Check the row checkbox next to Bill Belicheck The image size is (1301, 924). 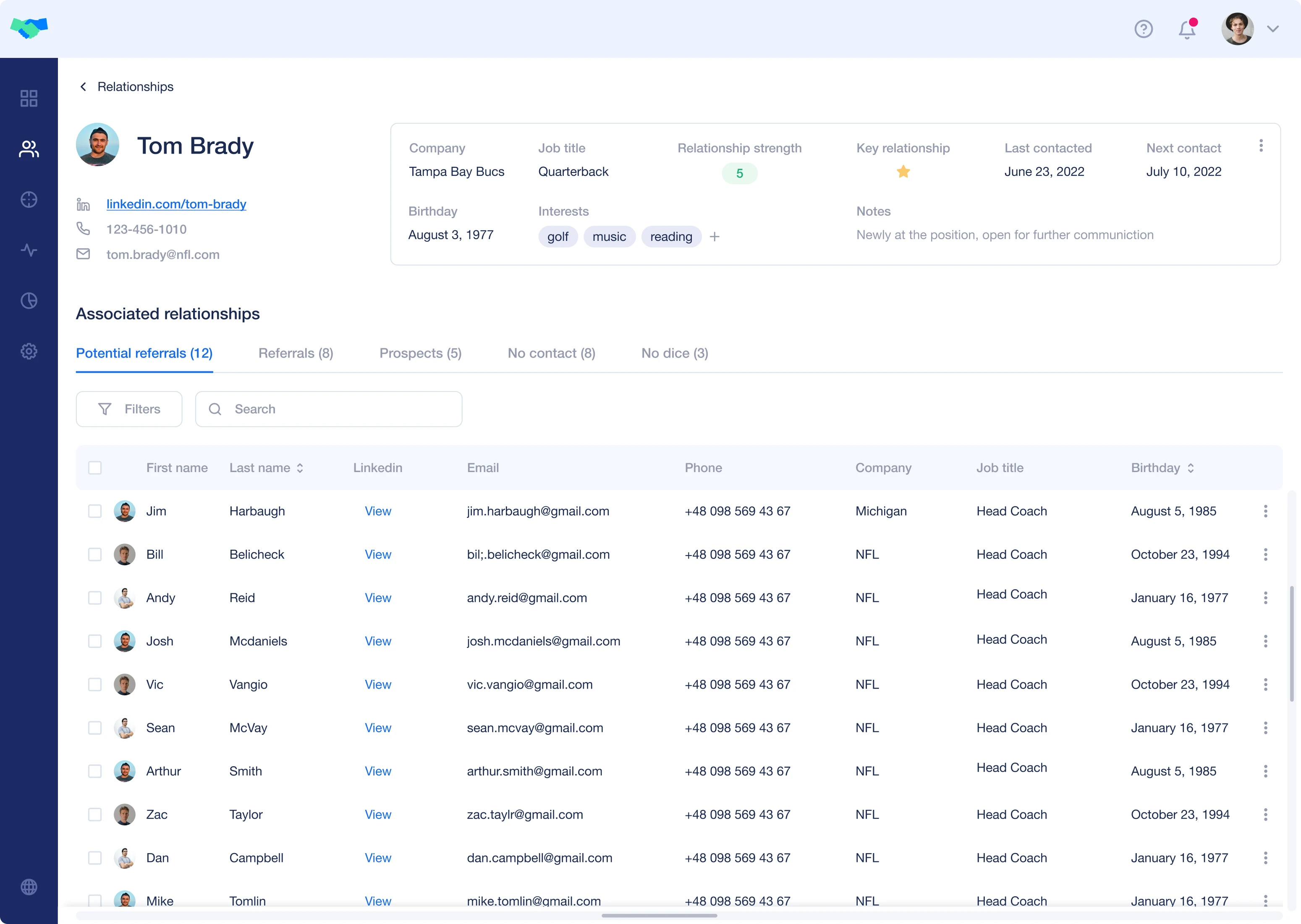(94, 554)
